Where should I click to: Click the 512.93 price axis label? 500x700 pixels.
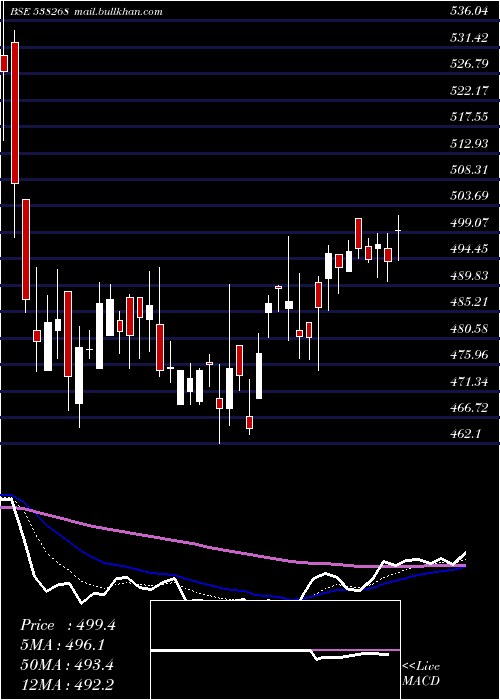coord(469,144)
